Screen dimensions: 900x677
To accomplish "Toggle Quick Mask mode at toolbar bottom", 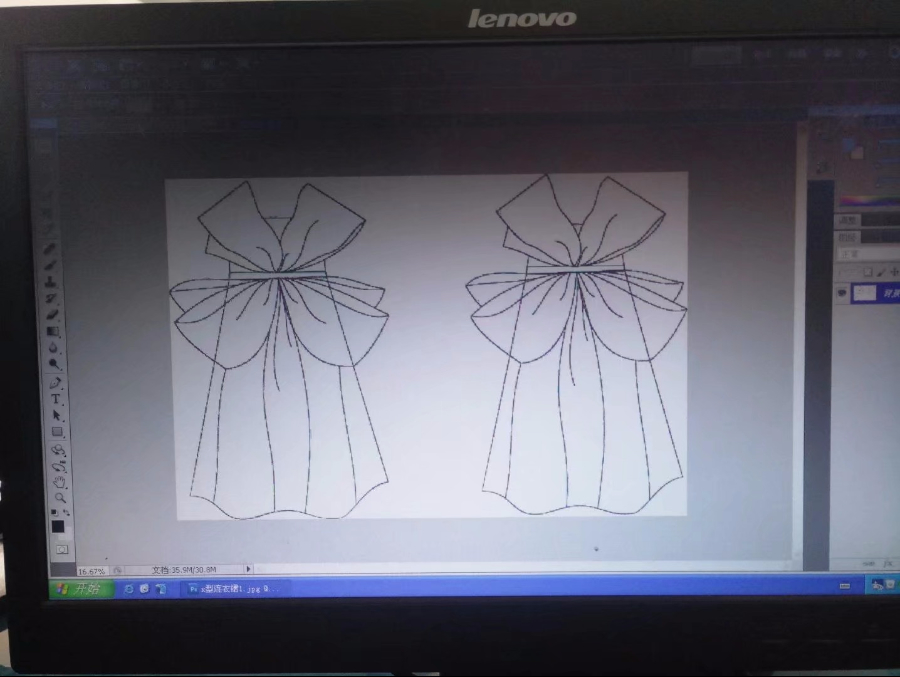I will [62, 549].
